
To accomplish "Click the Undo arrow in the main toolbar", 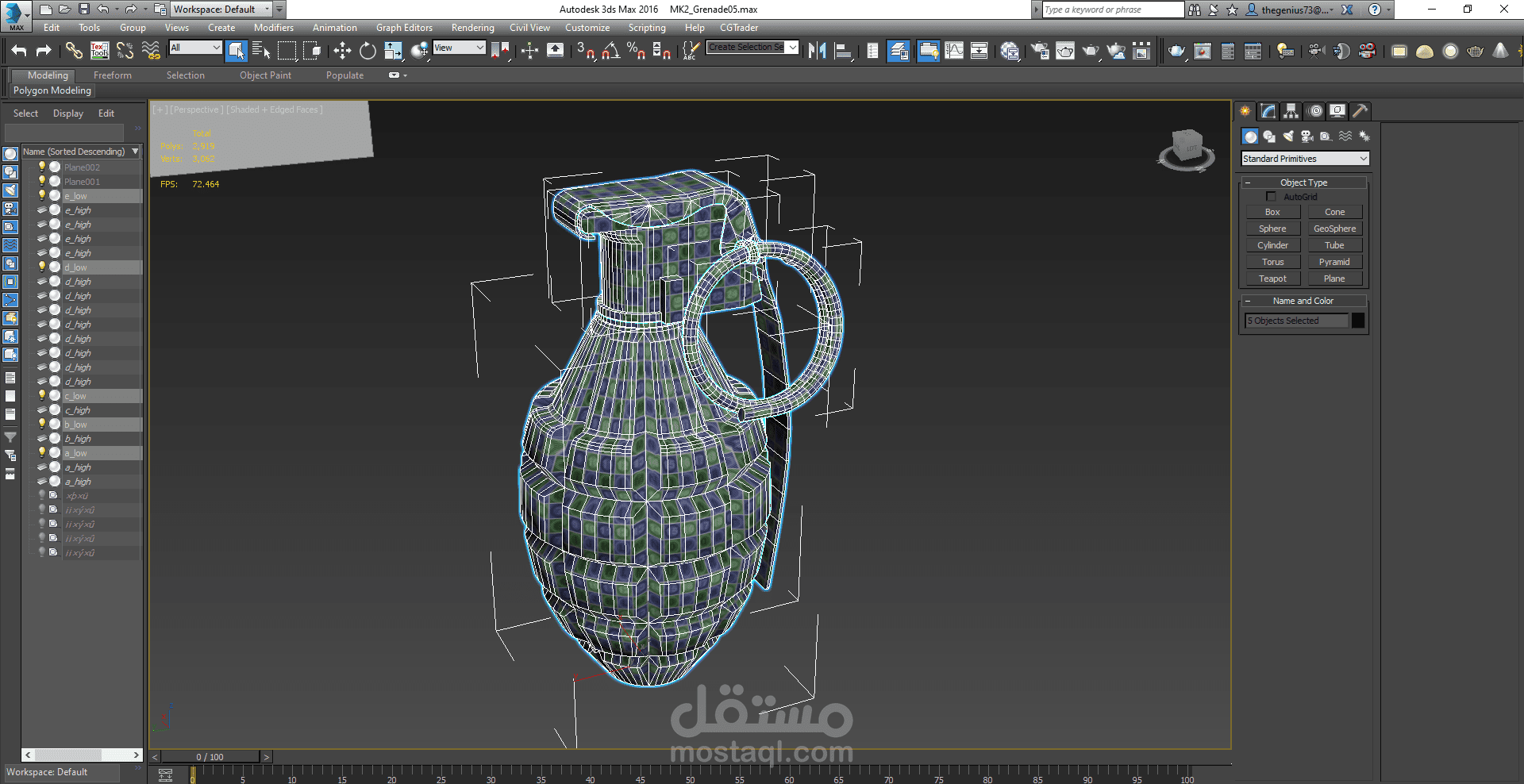I will pyautogui.click(x=19, y=51).
